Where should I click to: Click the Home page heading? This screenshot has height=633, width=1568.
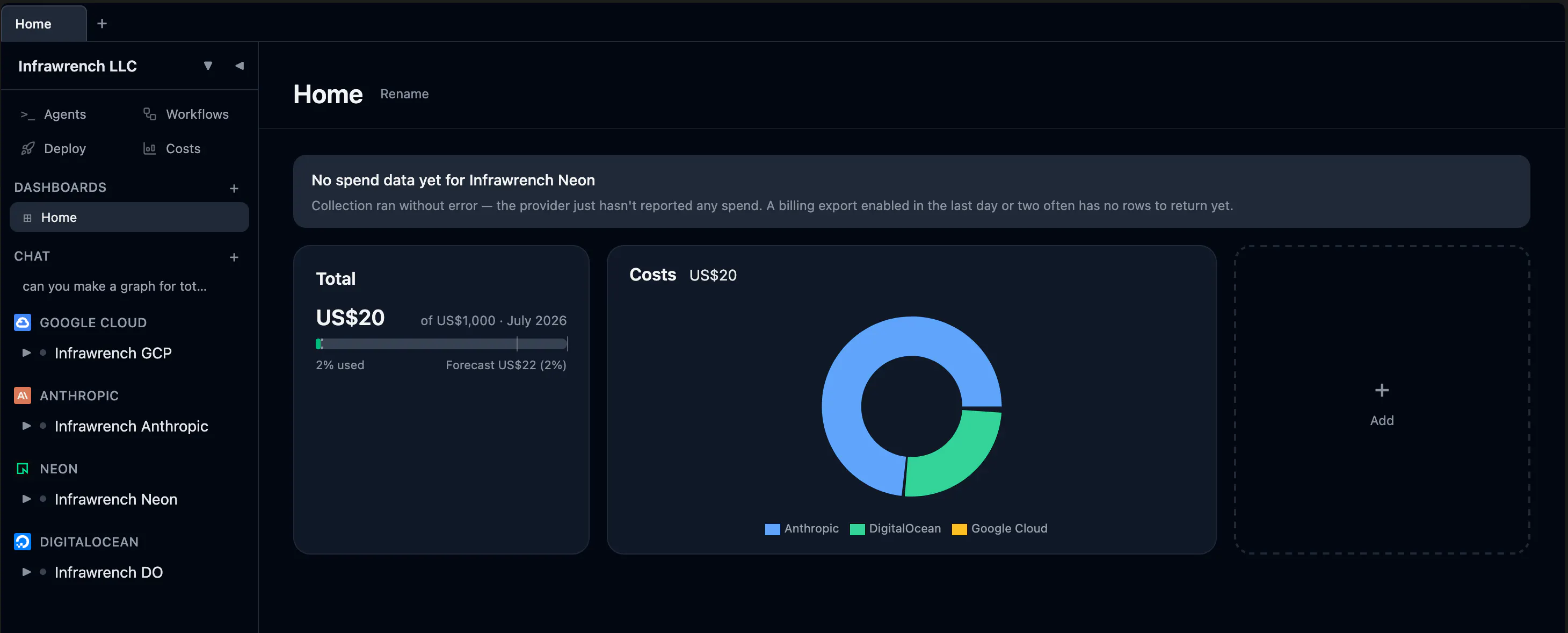click(328, 95)
